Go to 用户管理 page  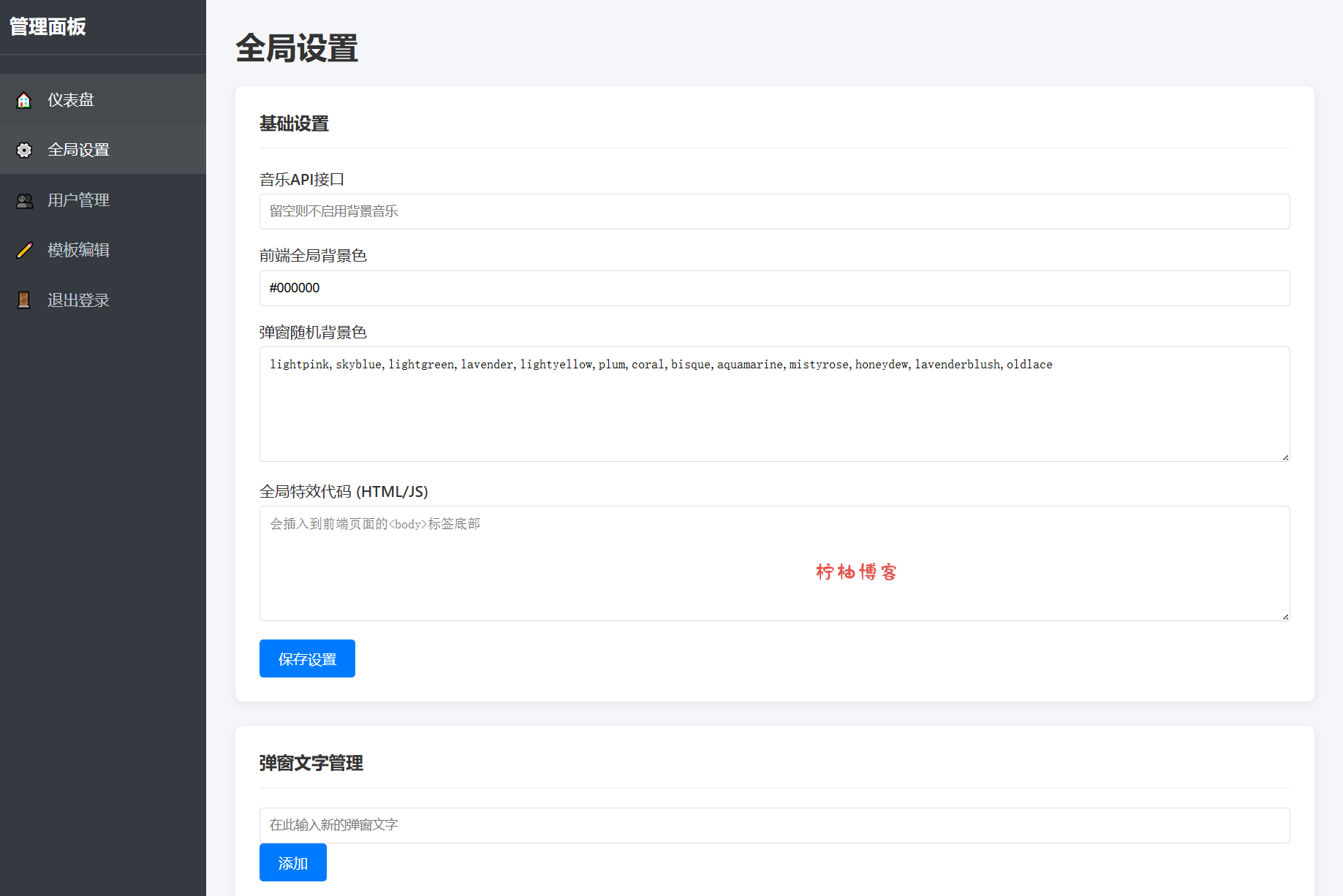[x=78, y=200]
